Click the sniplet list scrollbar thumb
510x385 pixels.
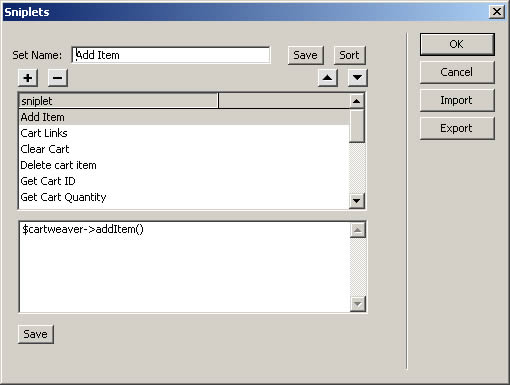(356, 126)
